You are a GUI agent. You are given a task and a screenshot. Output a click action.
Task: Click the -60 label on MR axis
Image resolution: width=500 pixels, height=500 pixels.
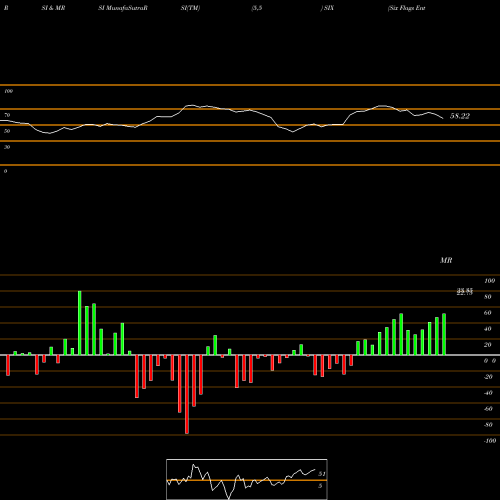(x=488, y=409)
